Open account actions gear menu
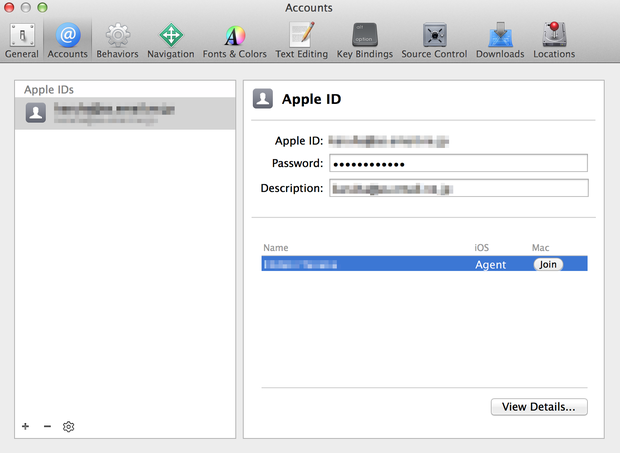The width and height of the screenshot is (620, 453). [68, 427]
